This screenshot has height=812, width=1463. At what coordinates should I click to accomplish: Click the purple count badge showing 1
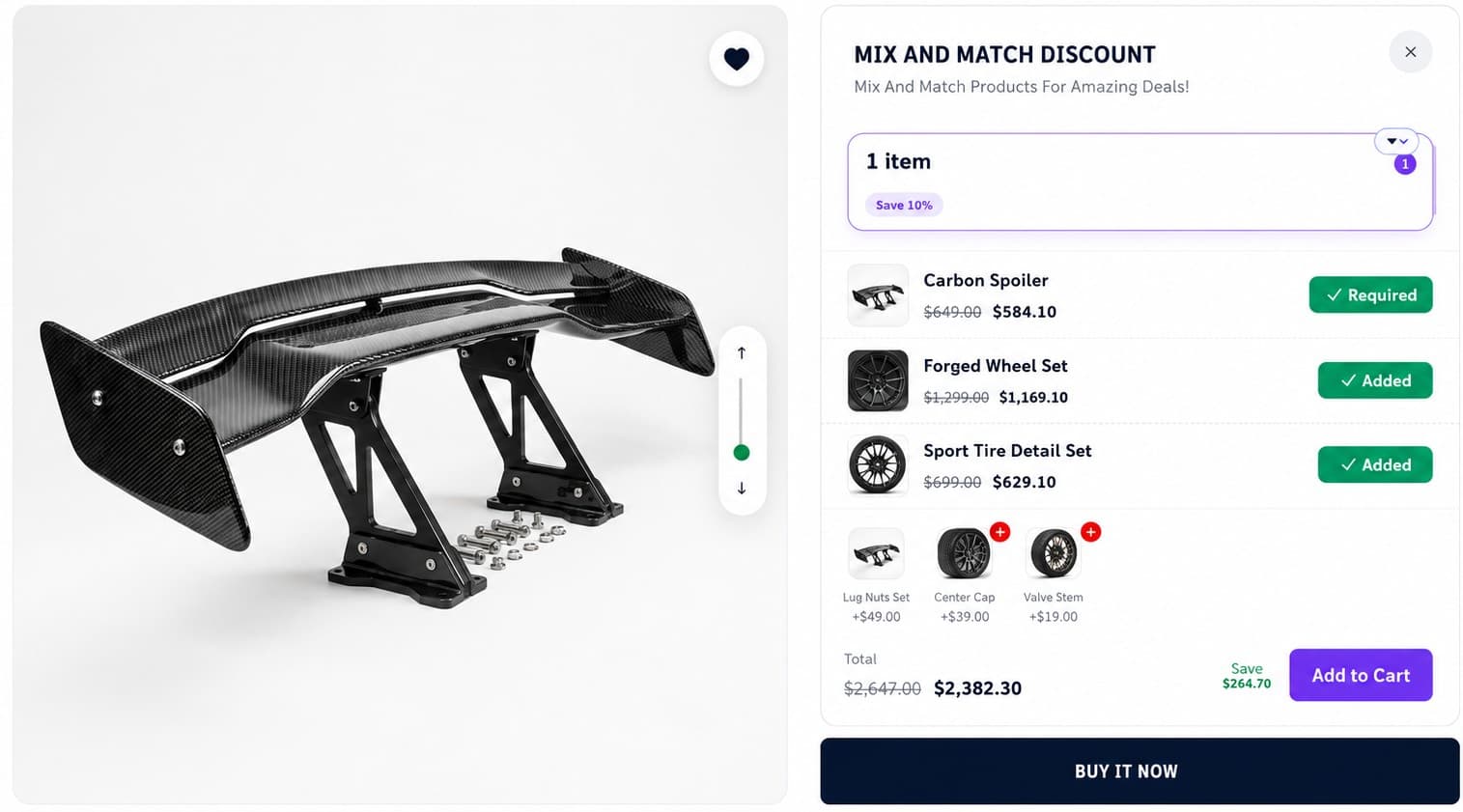1405,164
